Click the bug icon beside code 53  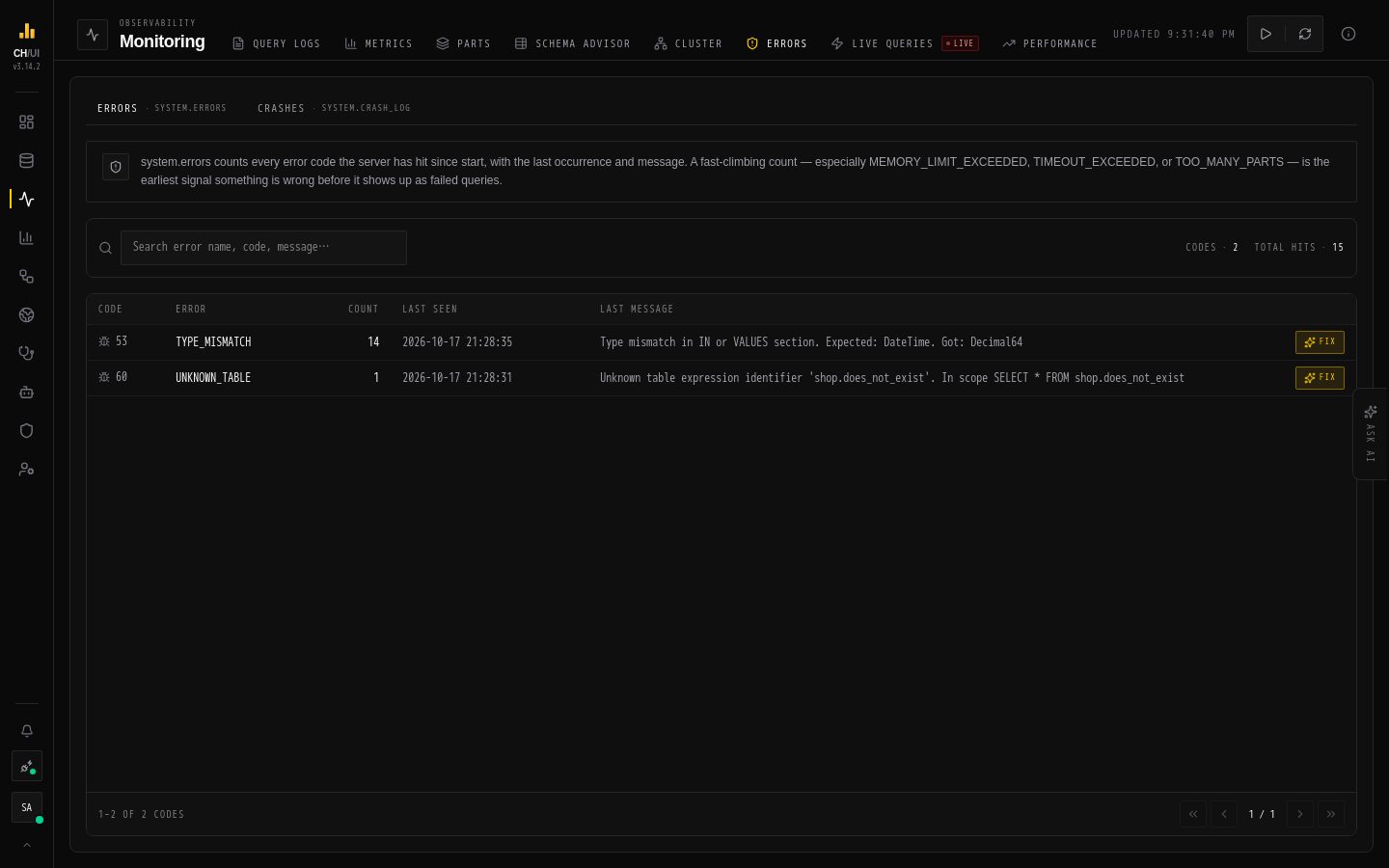point(104,341)
